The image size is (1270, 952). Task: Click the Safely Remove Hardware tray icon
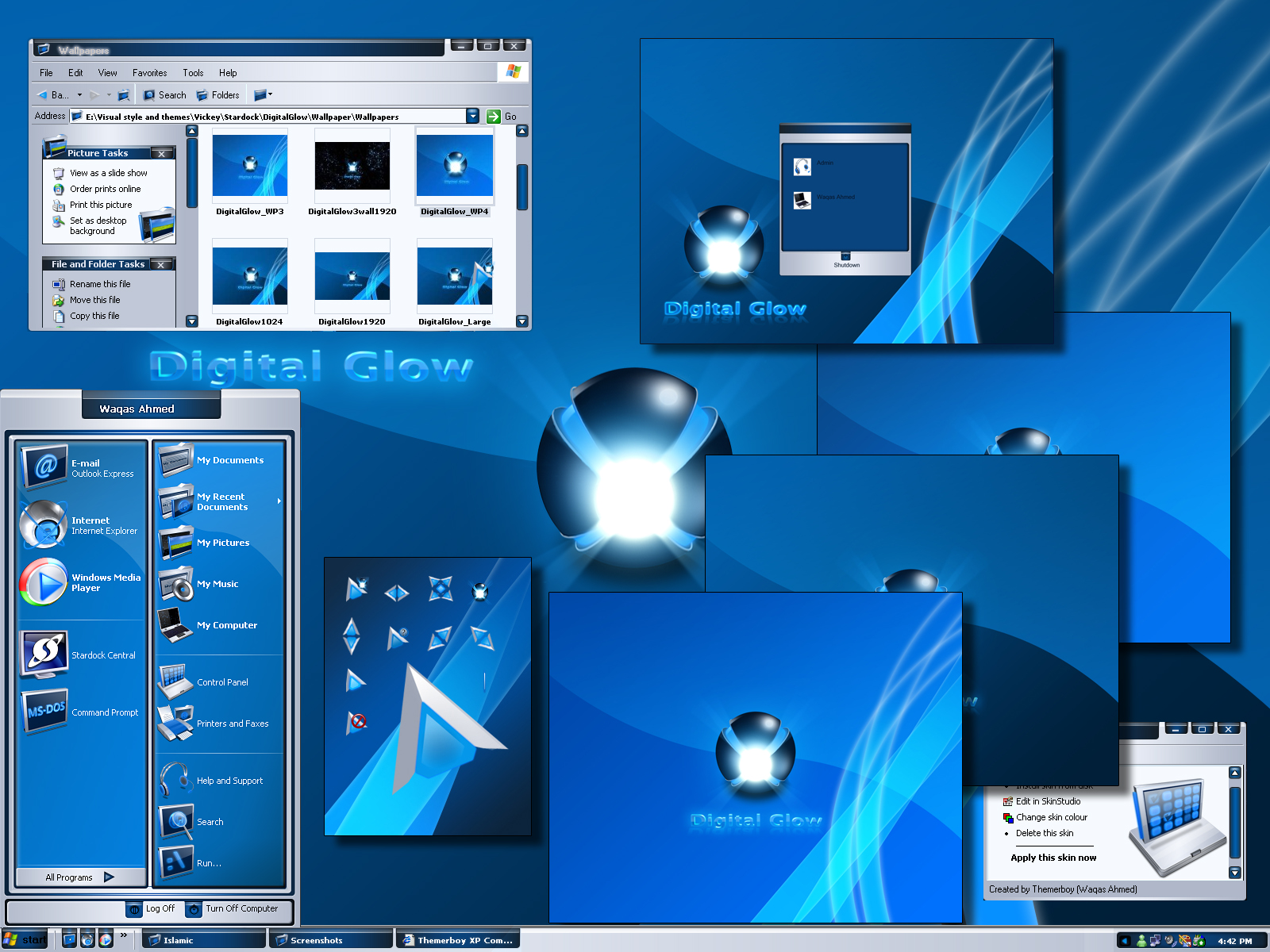click(x=1199, y=941)
